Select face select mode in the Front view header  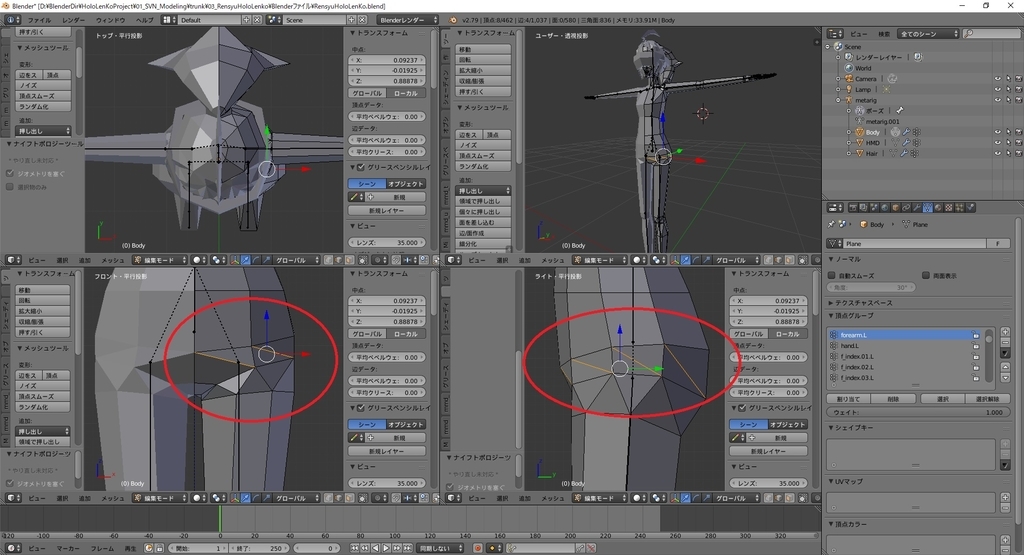point(349,498)
